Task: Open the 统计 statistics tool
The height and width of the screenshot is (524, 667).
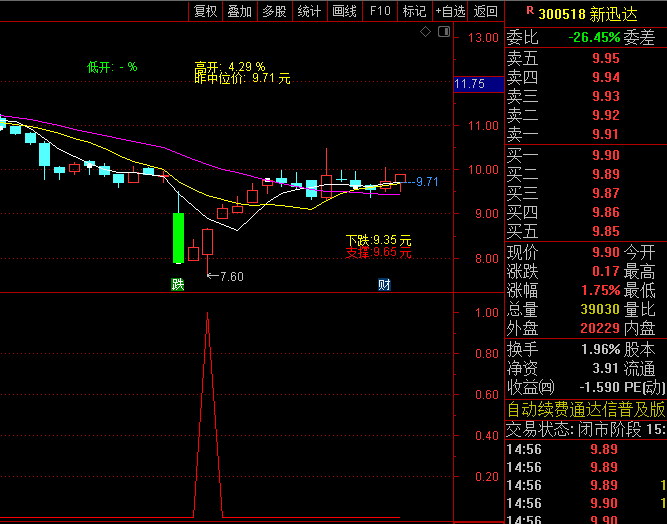Action: tap(310, 11)
